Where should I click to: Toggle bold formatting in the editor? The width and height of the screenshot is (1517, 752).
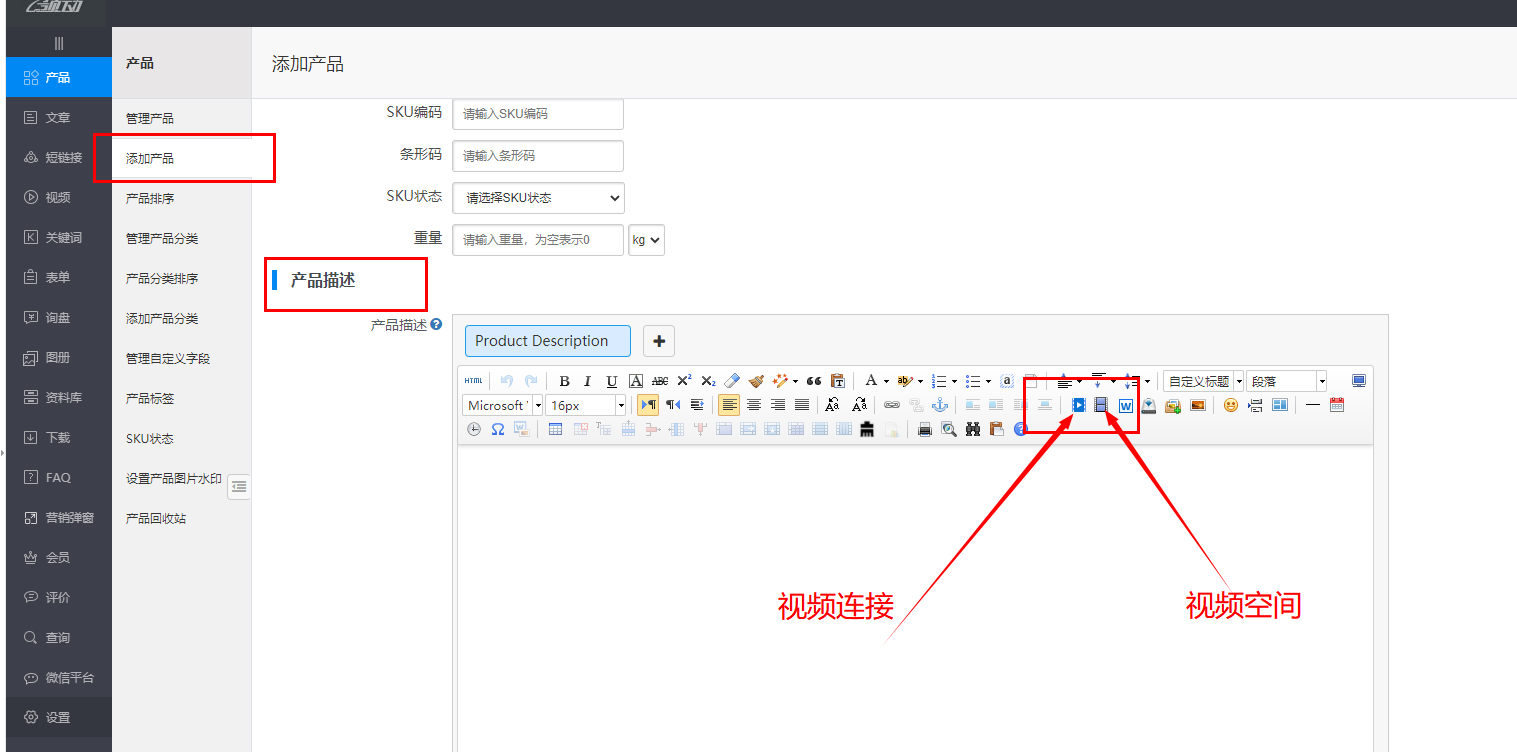point(564,380)
